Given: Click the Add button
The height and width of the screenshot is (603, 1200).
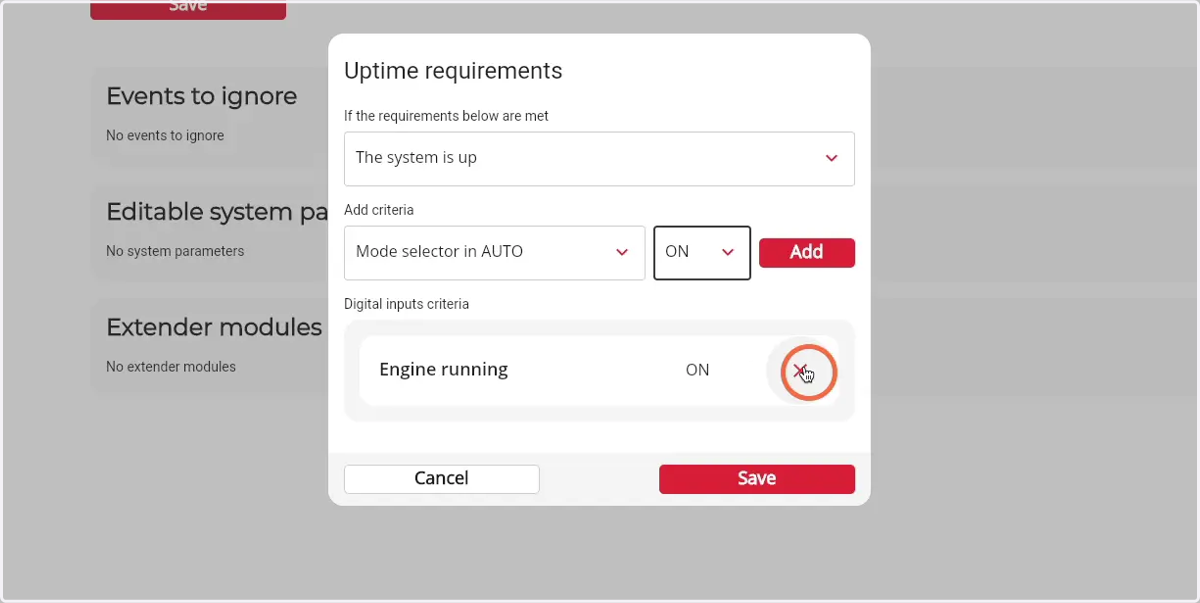Looking at the screenshot, I should point(807,252).
